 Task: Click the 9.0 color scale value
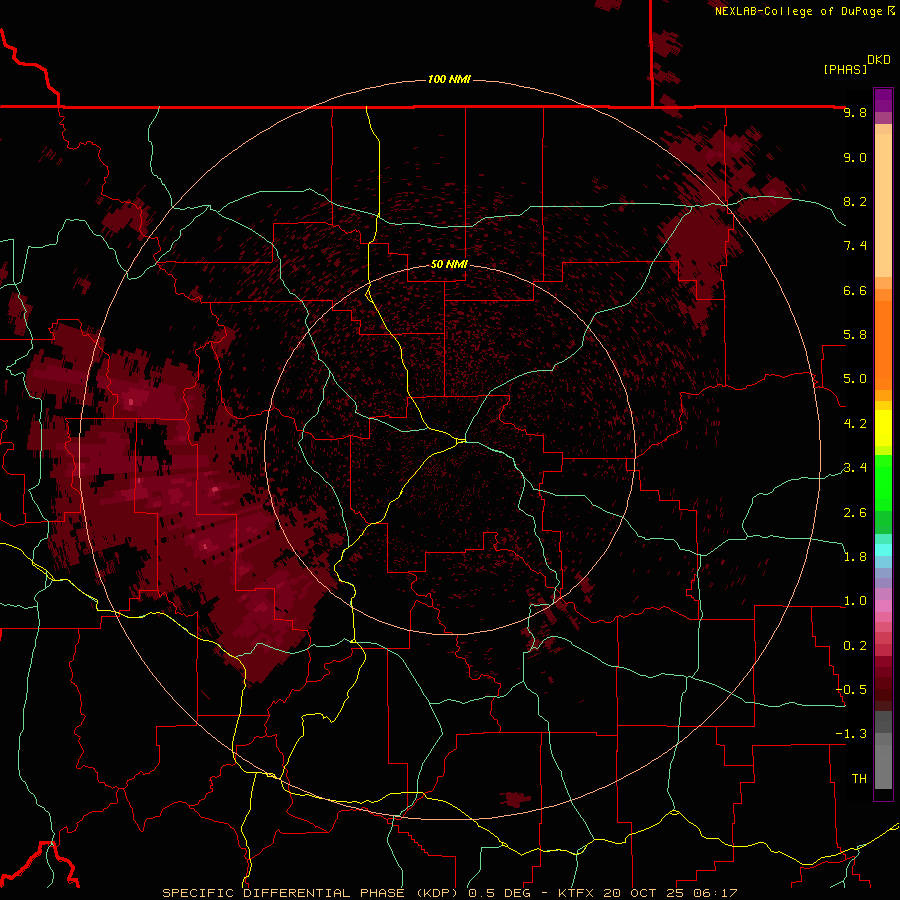[x=855, y=157]
